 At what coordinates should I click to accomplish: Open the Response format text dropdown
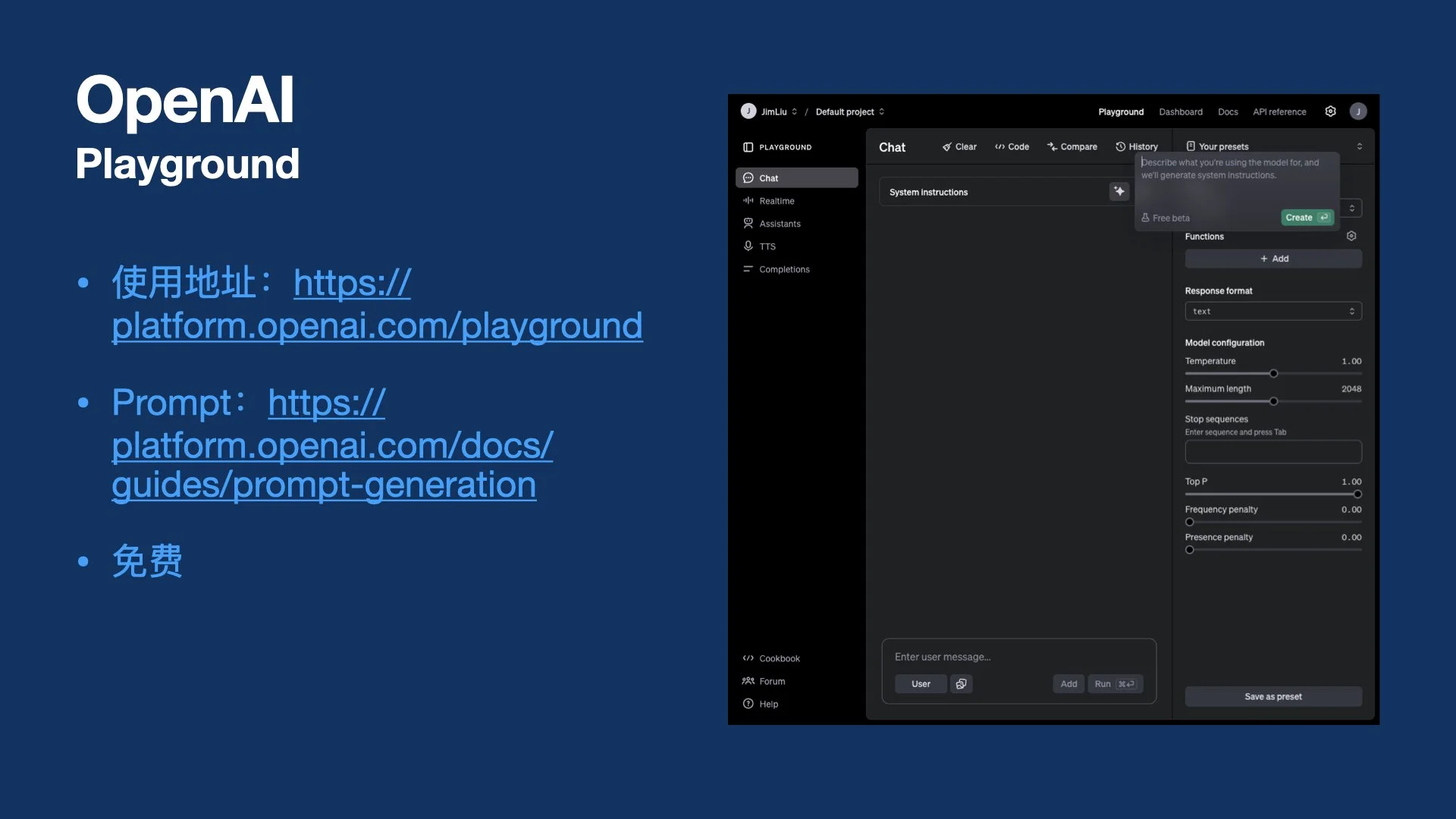point(1273,312)
